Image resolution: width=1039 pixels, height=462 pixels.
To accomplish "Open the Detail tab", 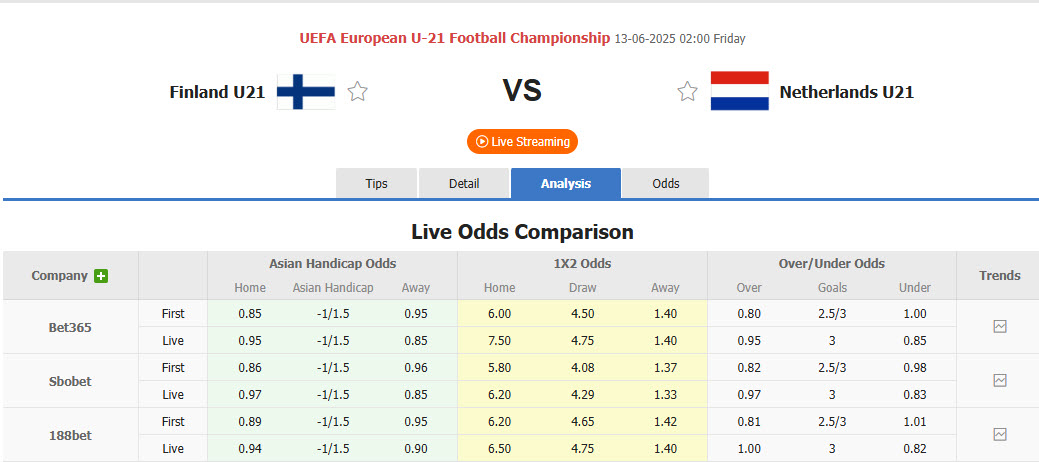I will click(464, 183).
